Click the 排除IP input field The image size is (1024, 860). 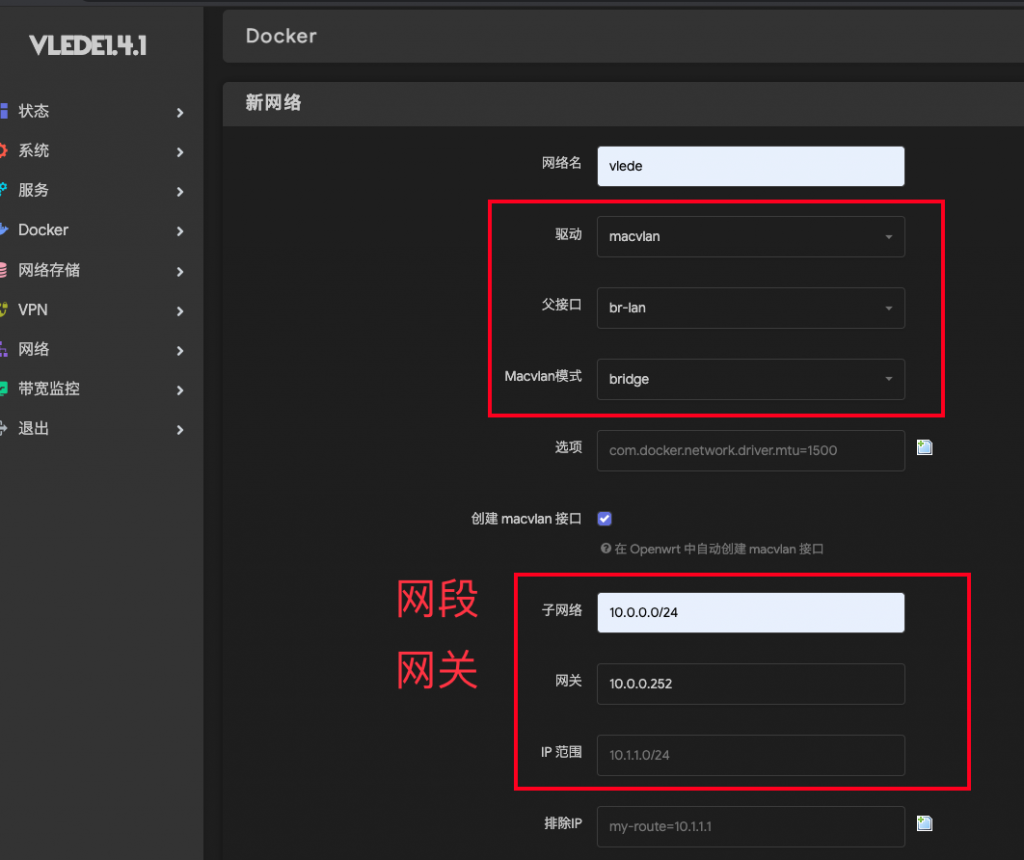[751, 826]
